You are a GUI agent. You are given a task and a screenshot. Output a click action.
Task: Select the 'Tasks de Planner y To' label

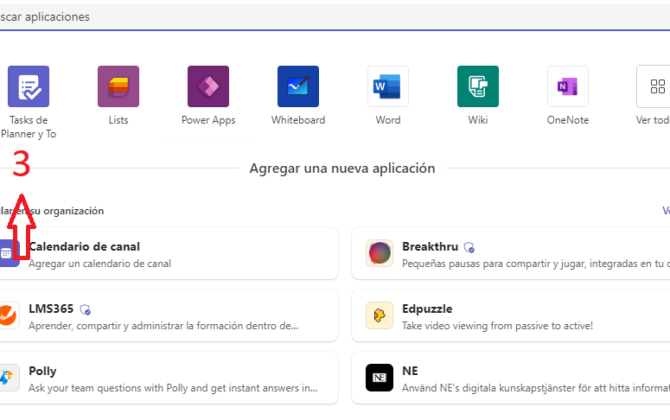tap(28, 127)
